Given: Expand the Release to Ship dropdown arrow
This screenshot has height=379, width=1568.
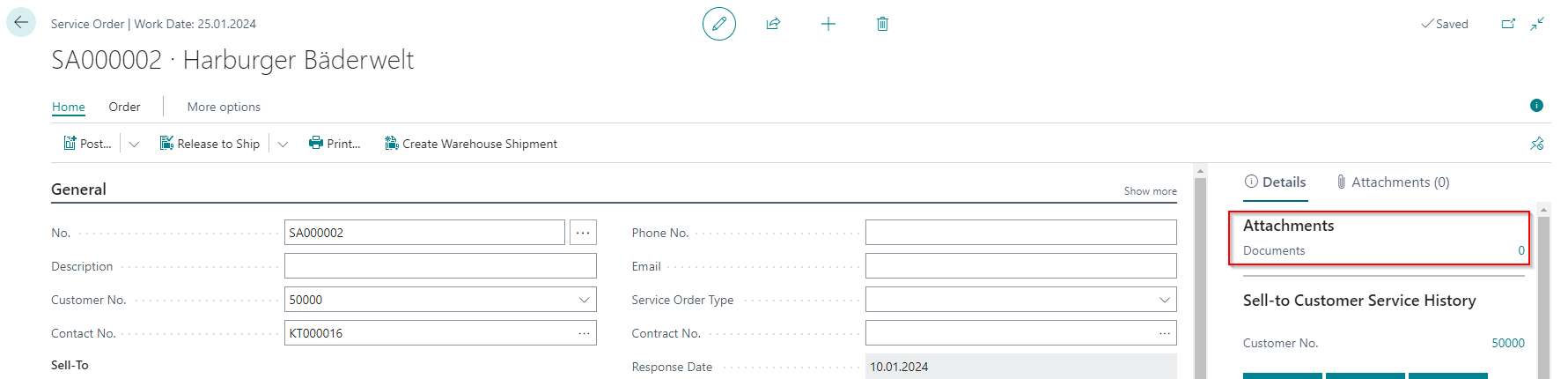Looking at the screenshot, I should click(x=283, y=144).
